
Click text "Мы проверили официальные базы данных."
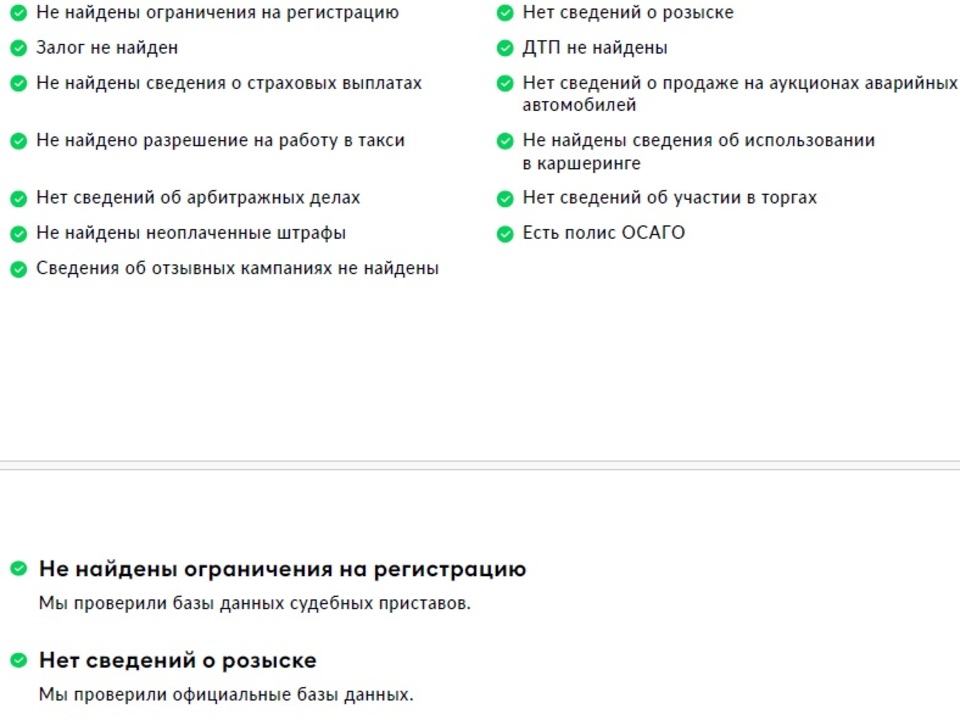pyautogui.click(x=225, y=694)
